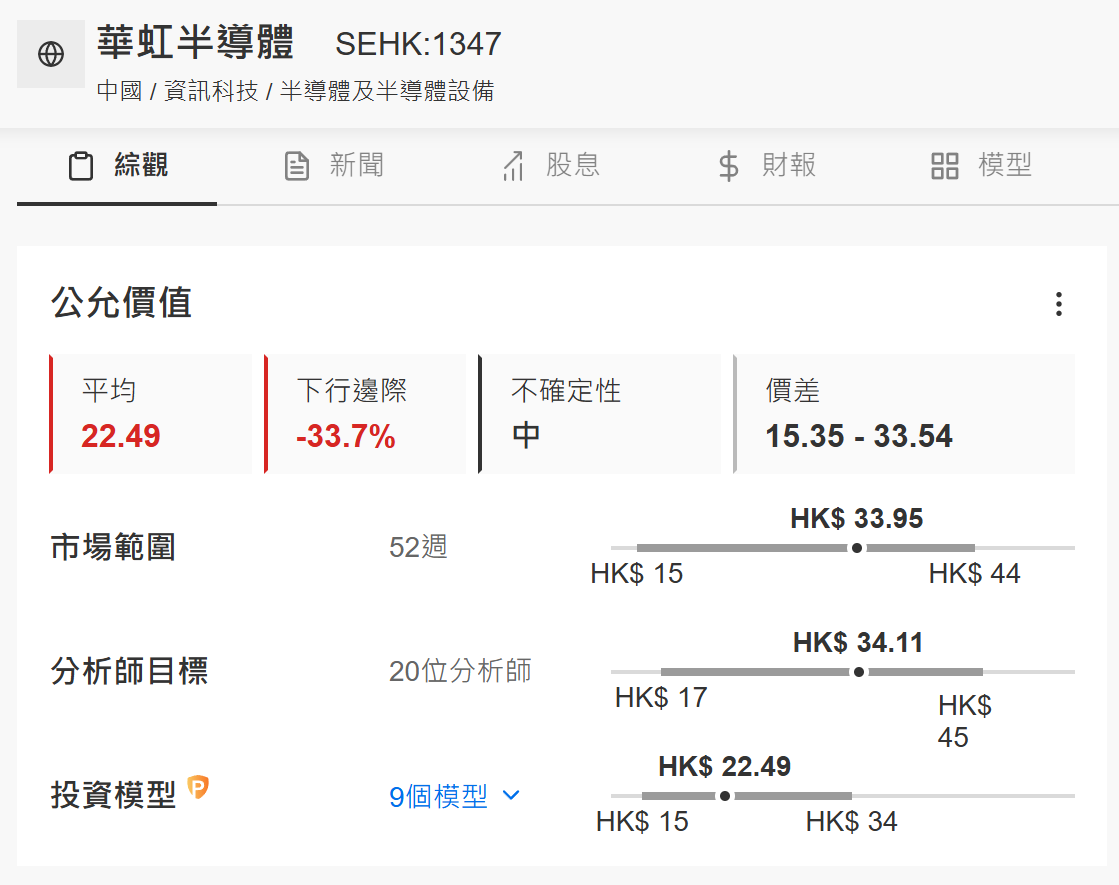
Task: Click the grid icon on 模型 tab
Action: pyautogui.click(x=944, y=166)
